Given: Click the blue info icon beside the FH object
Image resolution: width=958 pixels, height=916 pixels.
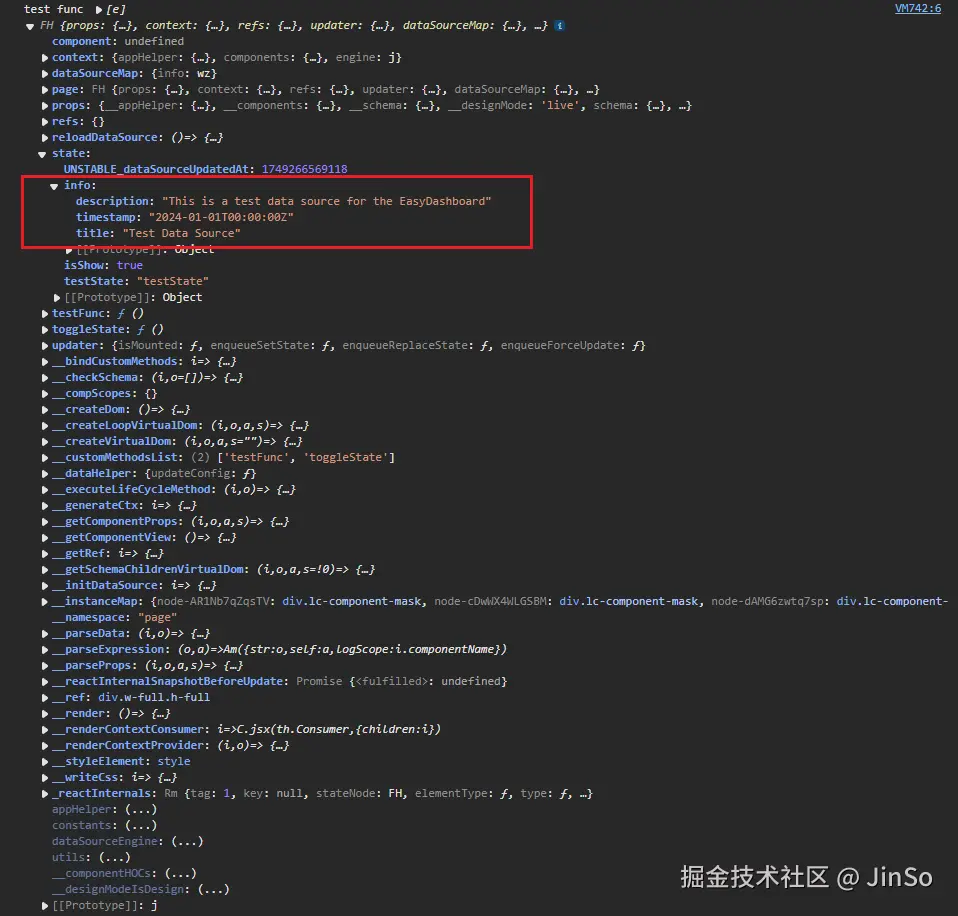Looking at the screenshot, I should pos(559,25).
